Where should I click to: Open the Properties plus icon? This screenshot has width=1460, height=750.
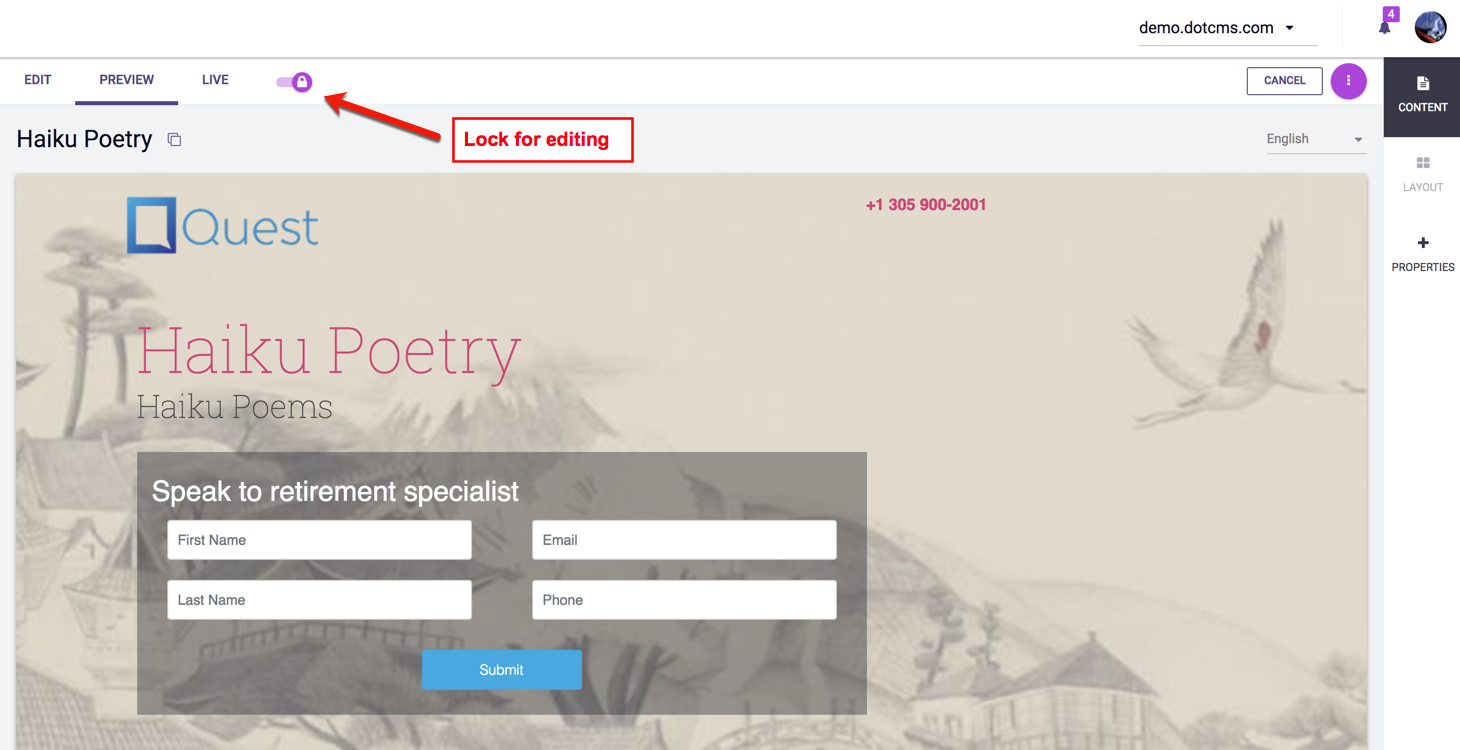1423,243
